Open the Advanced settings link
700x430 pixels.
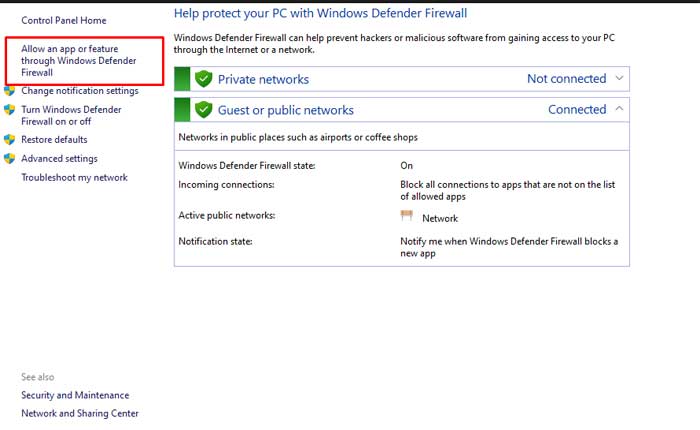[59, 159]
